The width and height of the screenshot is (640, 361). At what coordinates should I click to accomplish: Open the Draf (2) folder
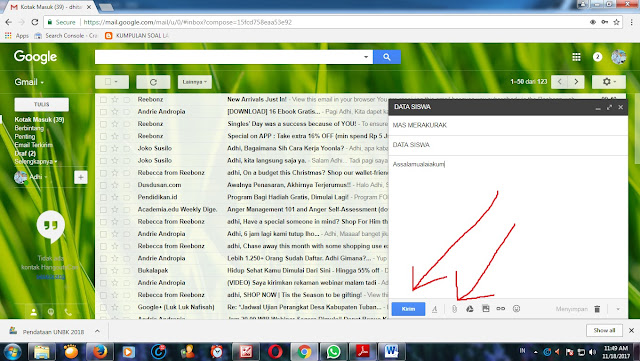click(25, 154)
